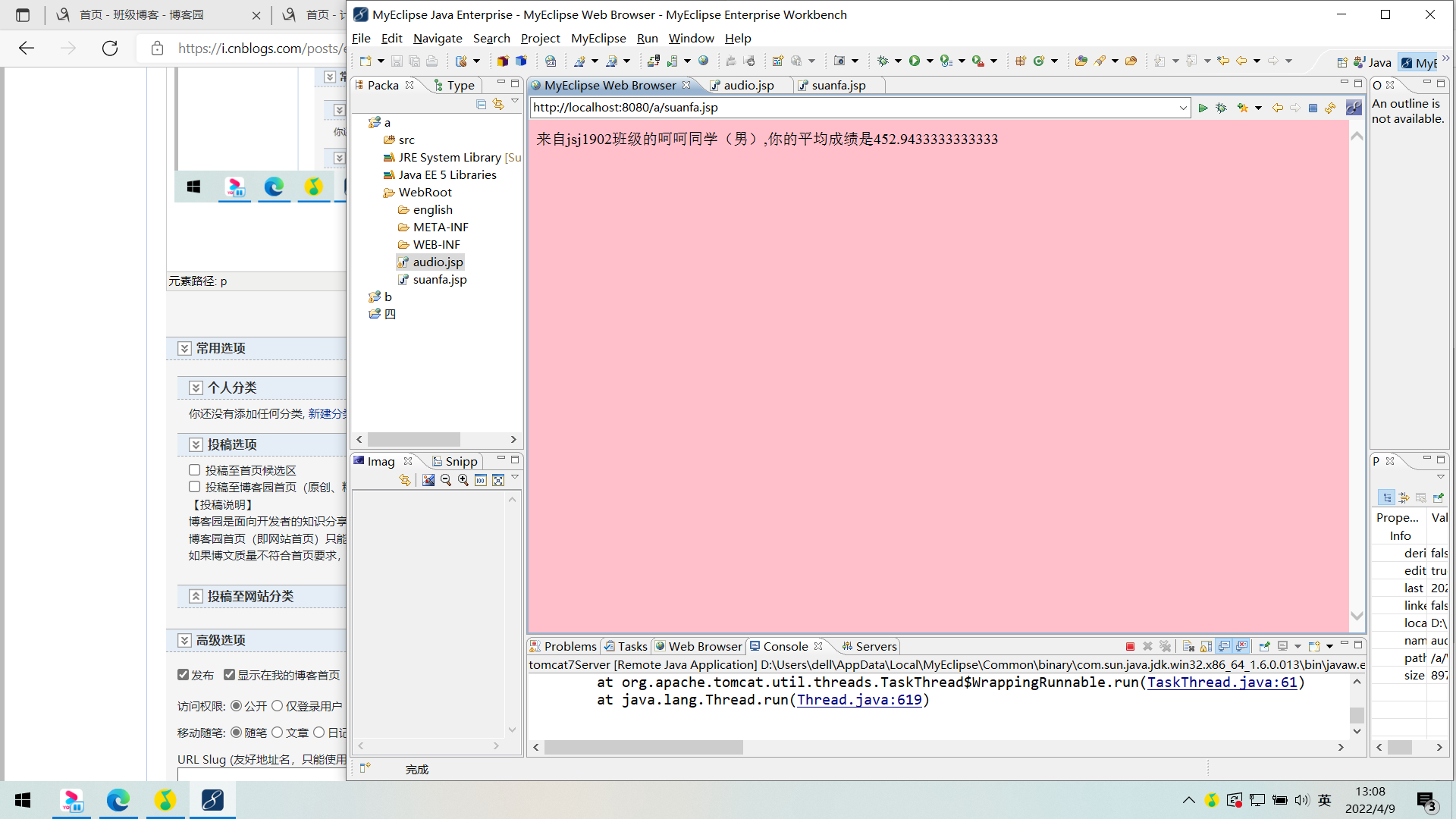Open the Open Perspective button
Screen dimensions: 1456x819
(x=1341, y=63)
